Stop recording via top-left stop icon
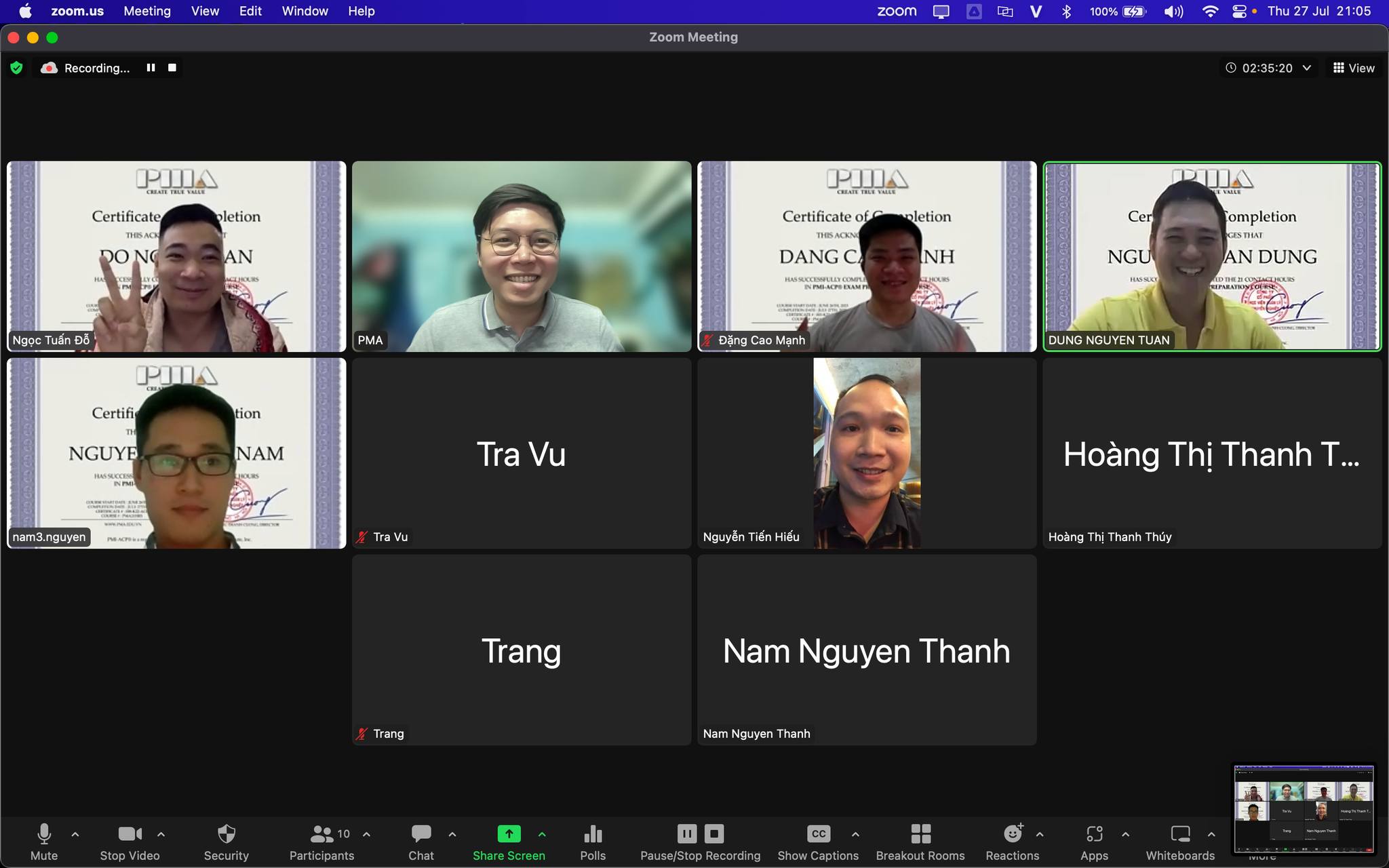This screenshot has width=1389, height=868. (x=172, y=68)
